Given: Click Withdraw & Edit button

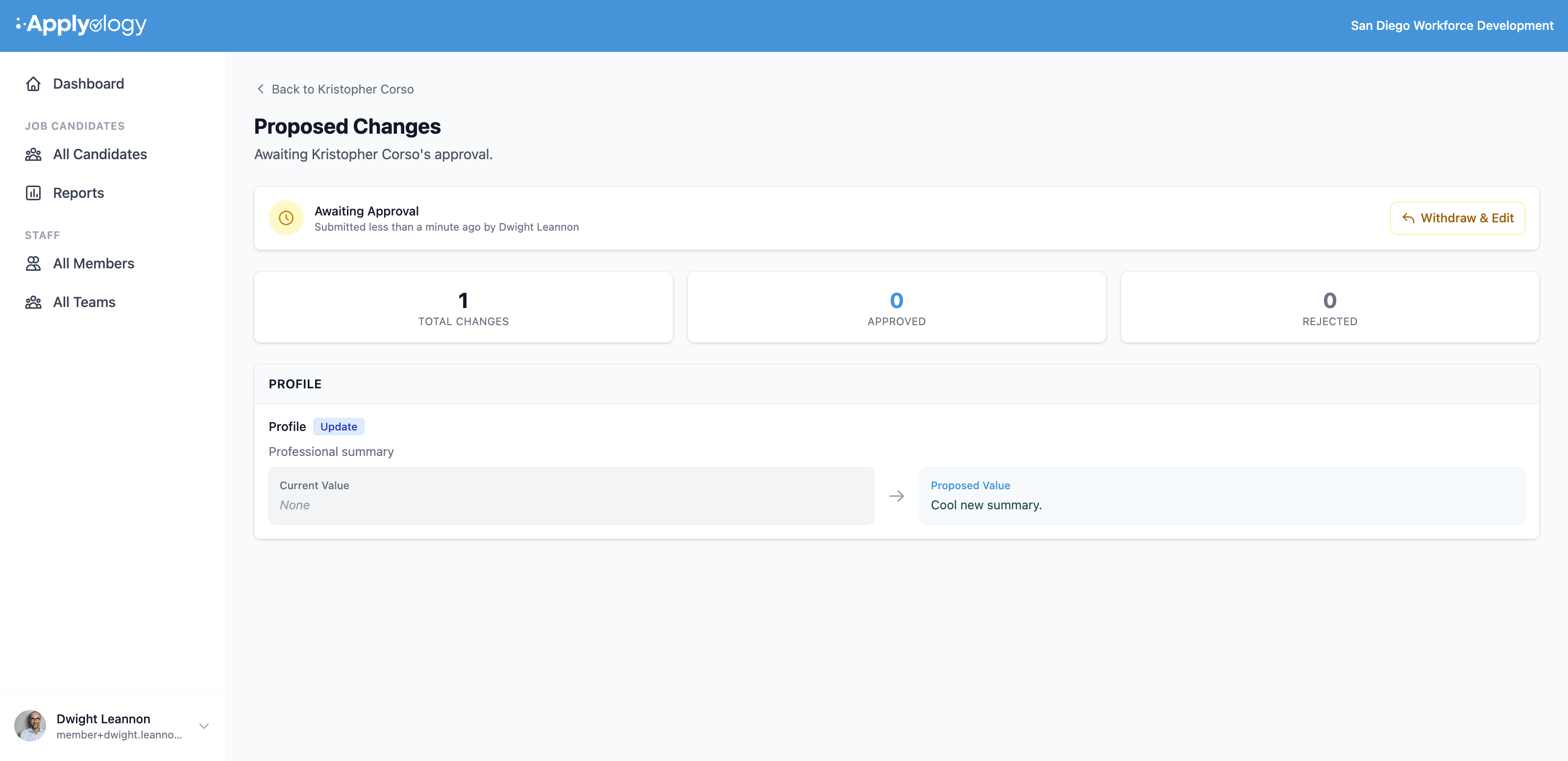Looking at the screenshot, I should pos(1457,218).
